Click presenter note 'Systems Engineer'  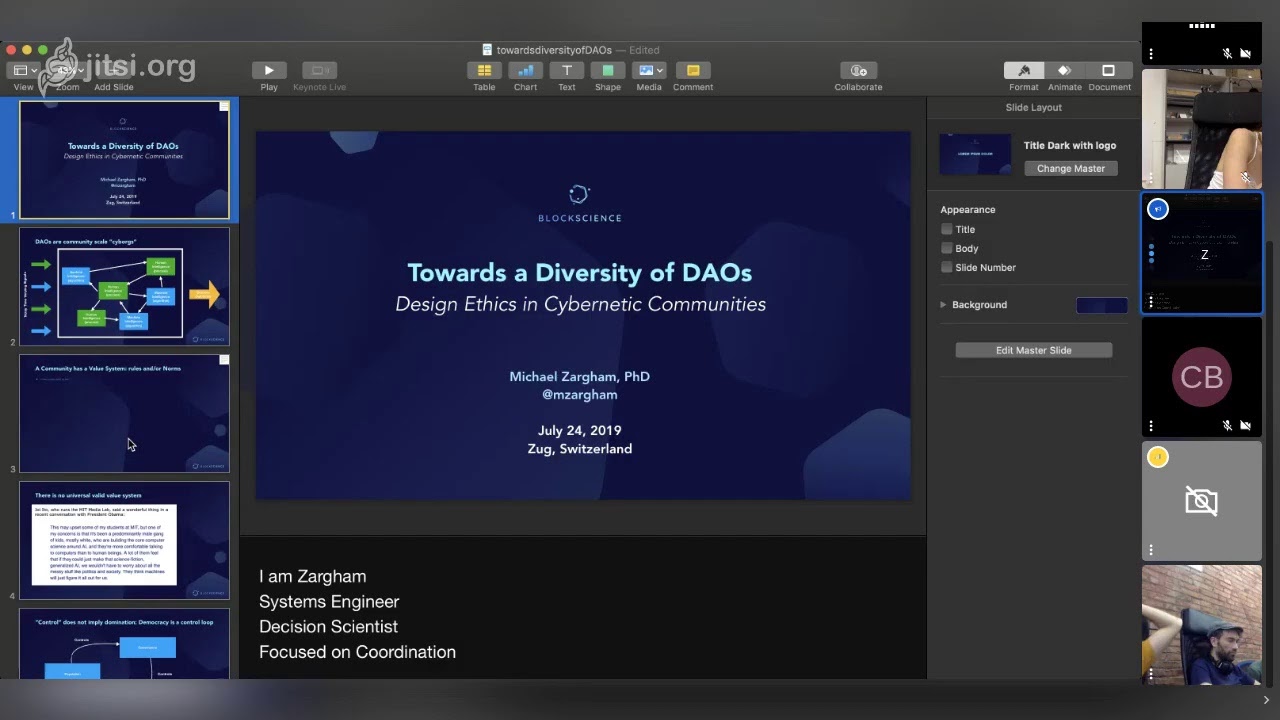(329, 601)
